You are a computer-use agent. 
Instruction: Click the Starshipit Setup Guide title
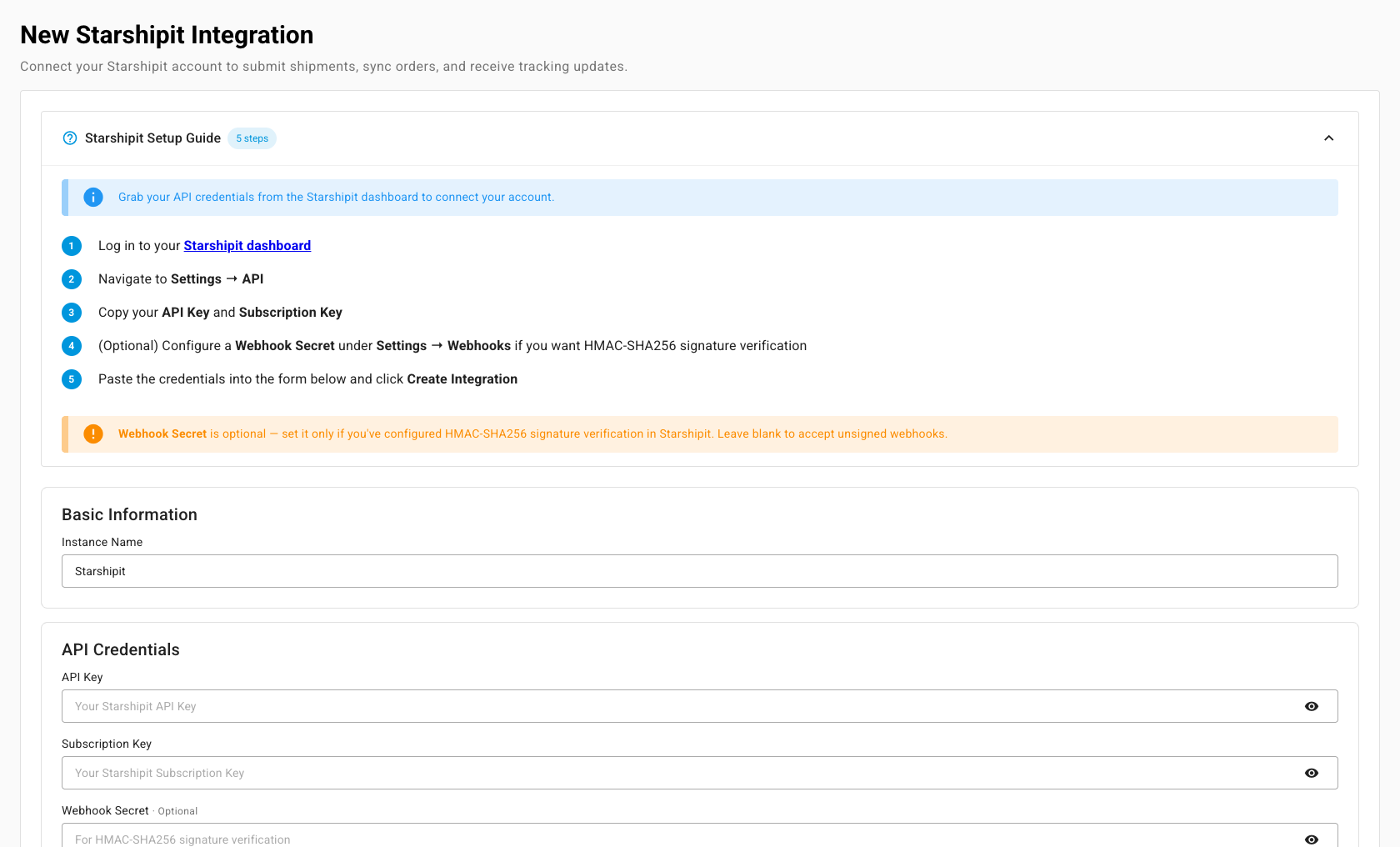click(152, 138)
